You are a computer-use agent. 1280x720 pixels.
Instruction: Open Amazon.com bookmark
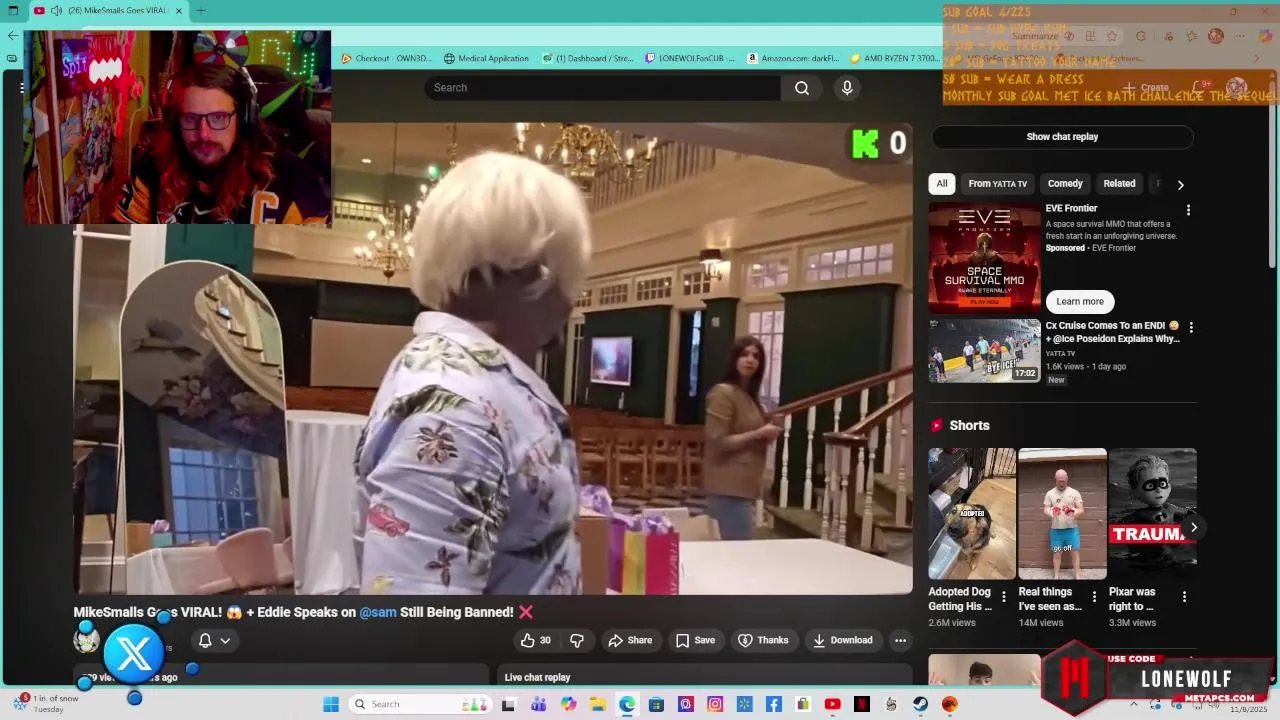(x=793, y=58)
